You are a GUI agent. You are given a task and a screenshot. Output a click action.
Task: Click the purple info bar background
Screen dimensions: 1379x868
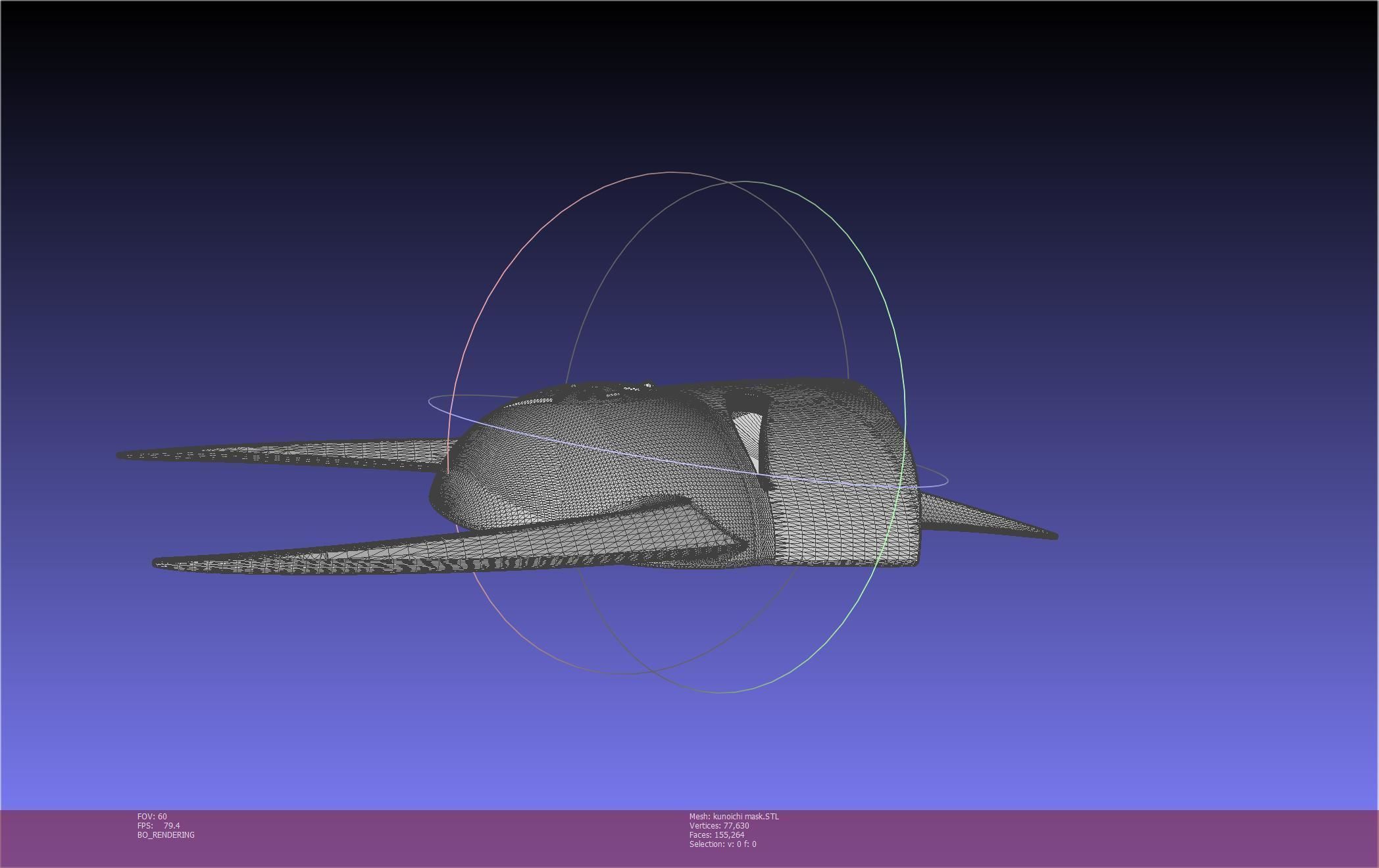point(1053,838)
